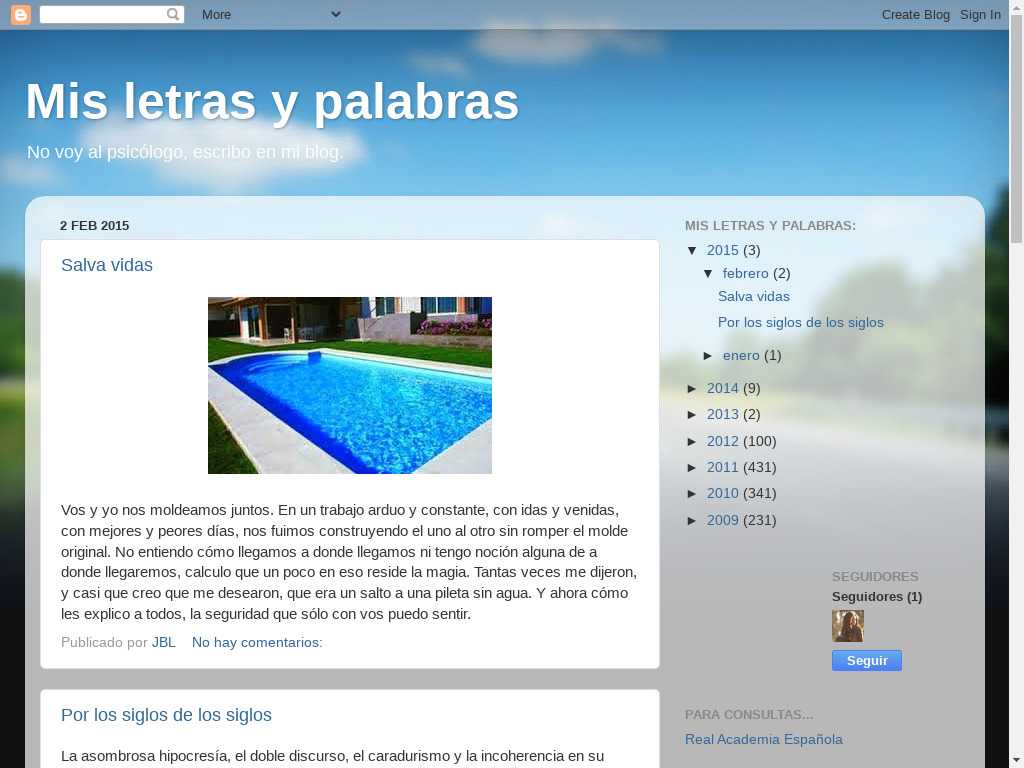Click Sign In at top right
This screenshot has height=768, width=1024.
980,14
